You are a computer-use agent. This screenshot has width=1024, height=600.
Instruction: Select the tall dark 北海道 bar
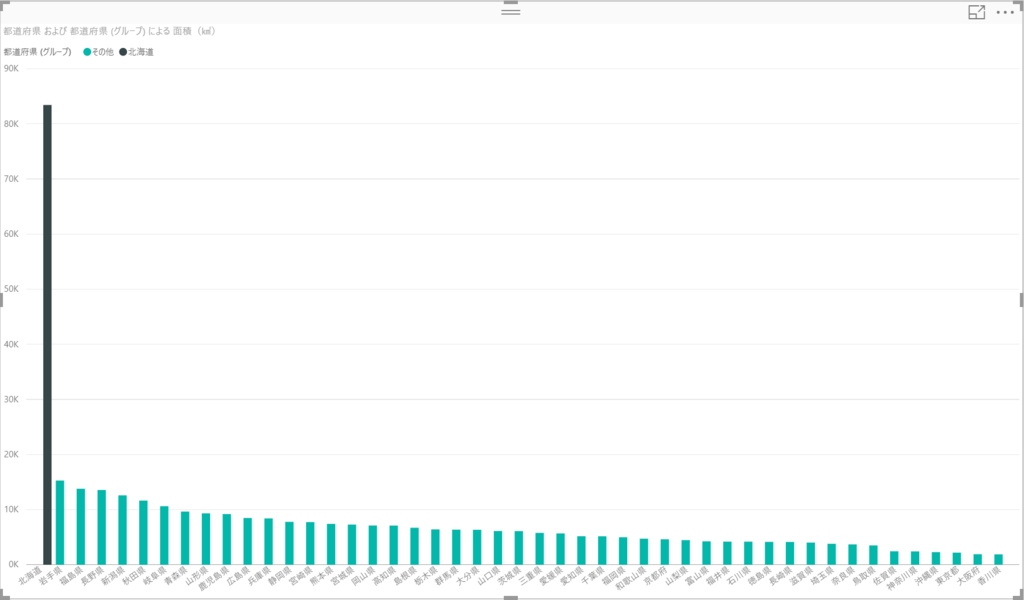[47, 334]
